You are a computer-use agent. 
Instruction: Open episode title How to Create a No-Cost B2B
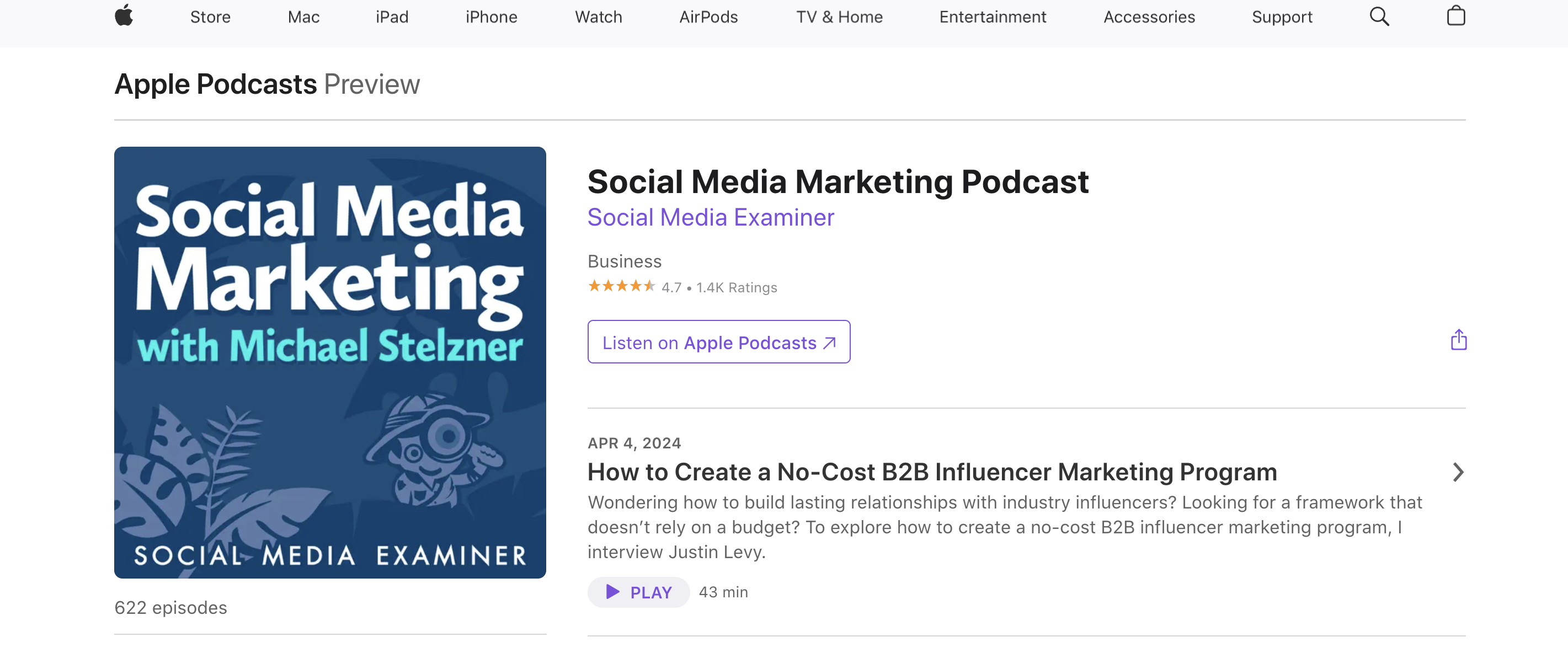click(x=932, y=472)
